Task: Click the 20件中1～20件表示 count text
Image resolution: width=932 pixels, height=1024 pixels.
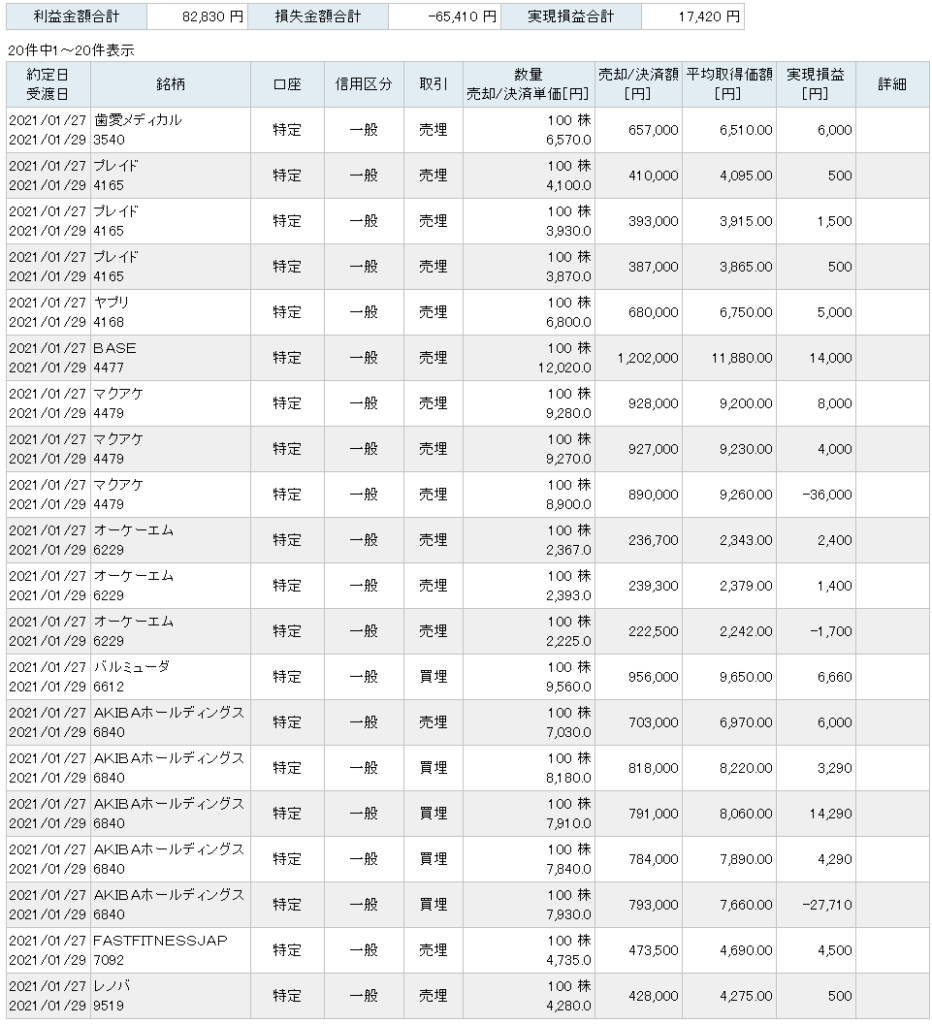Action: [71, 50]
